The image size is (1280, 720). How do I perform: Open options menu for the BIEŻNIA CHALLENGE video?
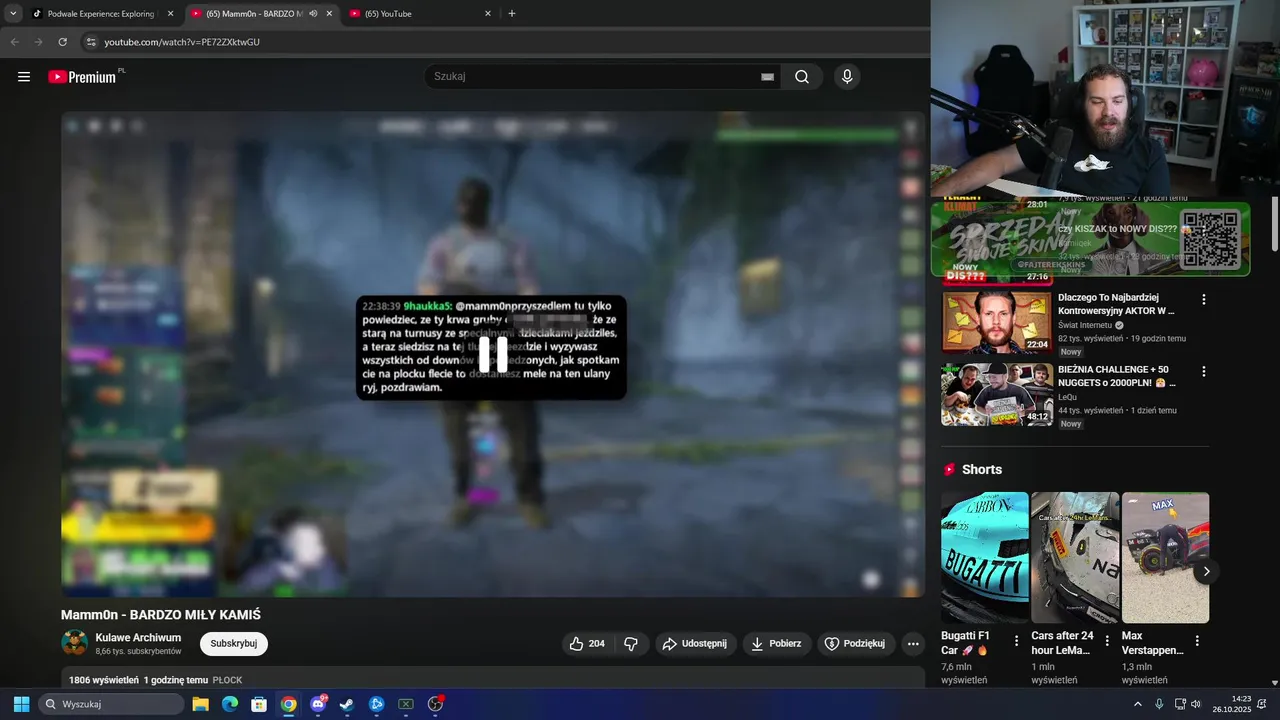(x=1204, y=371)
